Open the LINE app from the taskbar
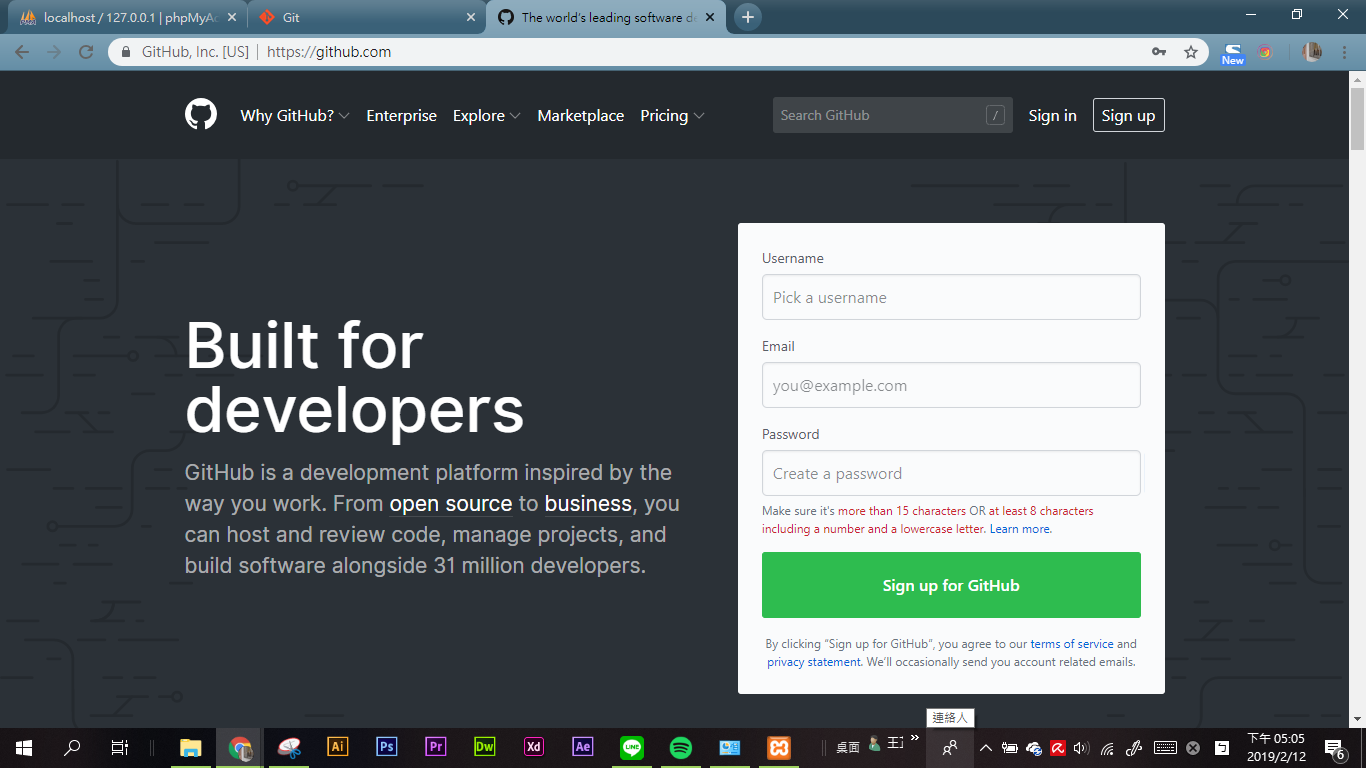This screenshot has height=768, width=1366. pyautogui.click(x=631, y=747)
